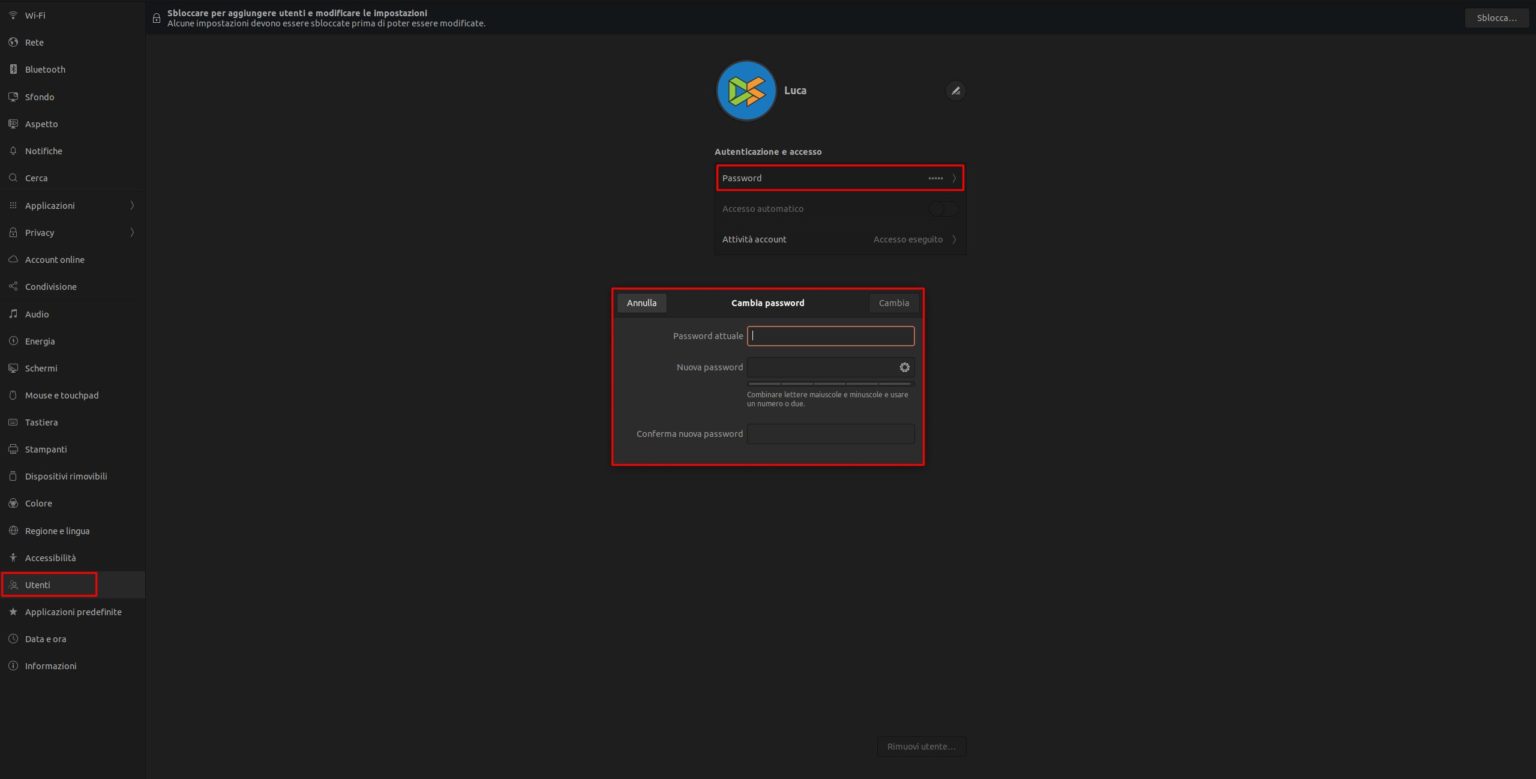Open Schermi settings panel
Image resolution: width=1536 pixels, height=779 pixels.
[41, 369]
